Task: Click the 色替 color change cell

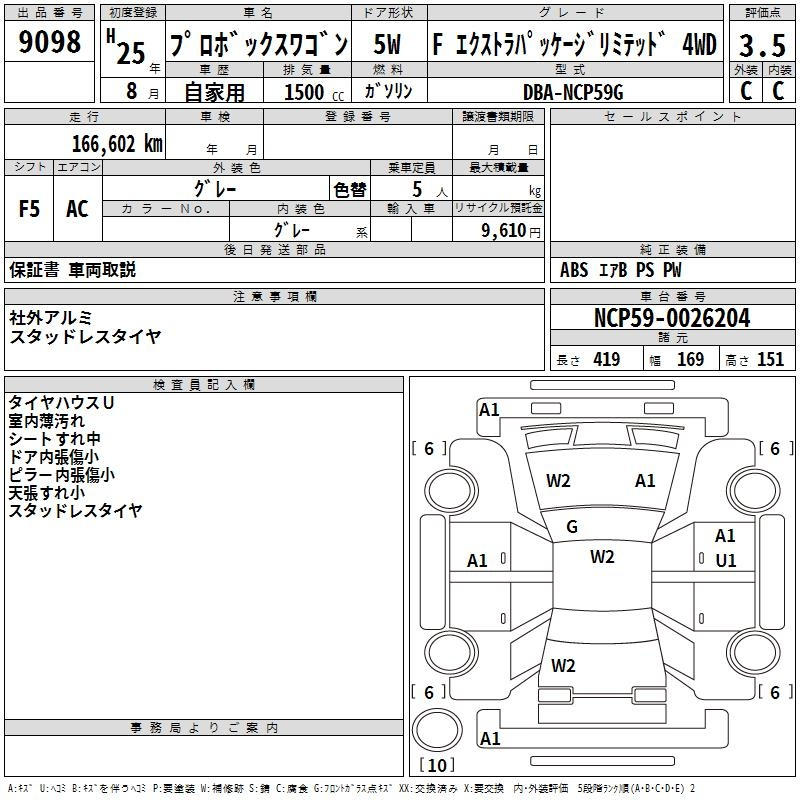Action: (350, 188)
